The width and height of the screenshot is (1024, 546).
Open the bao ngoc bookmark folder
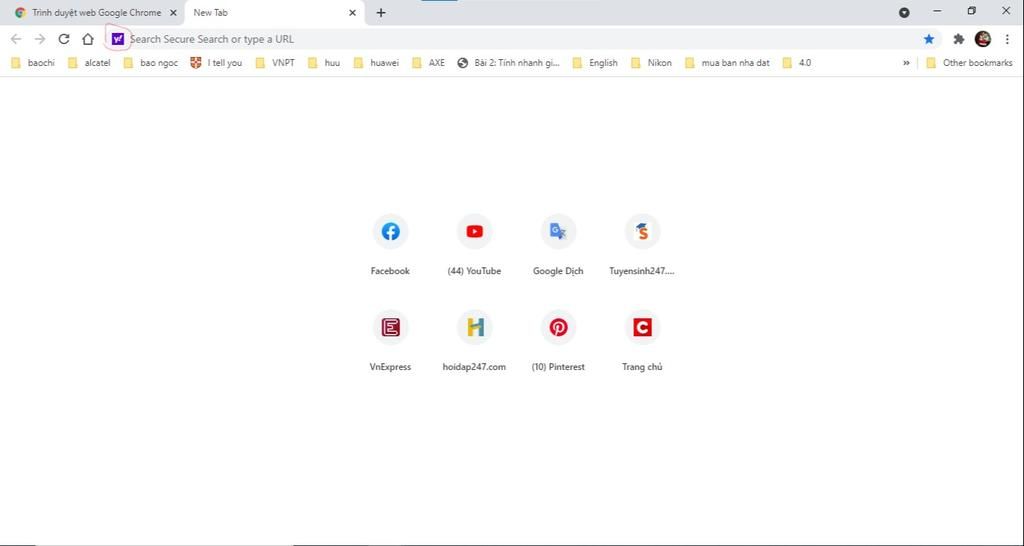[x=150, y=63]
